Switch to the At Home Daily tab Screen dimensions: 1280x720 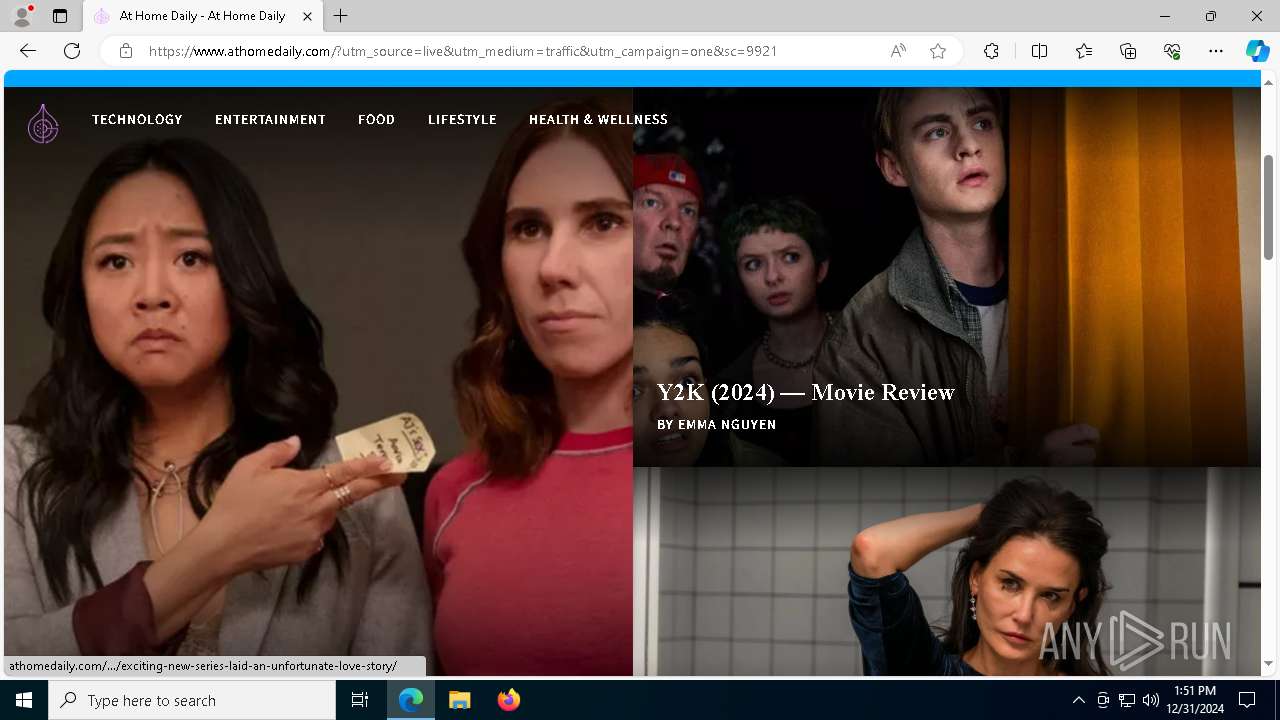[203, 16]
